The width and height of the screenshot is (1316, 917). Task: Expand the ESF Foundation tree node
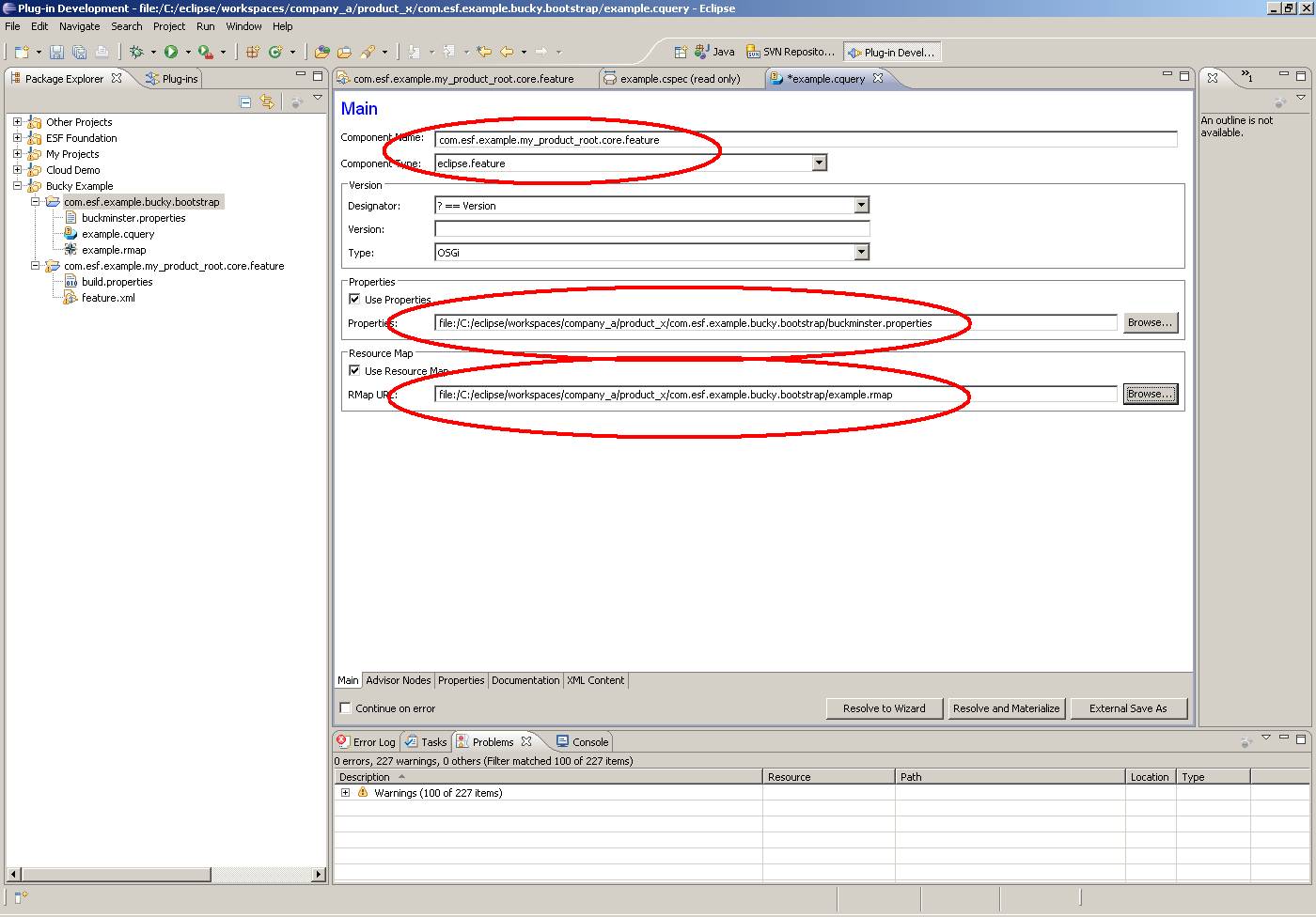click(17, 137)
